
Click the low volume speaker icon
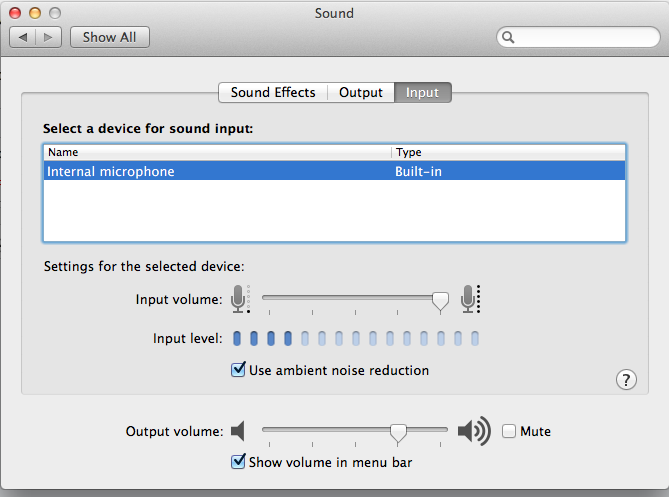tap(238, 431)
